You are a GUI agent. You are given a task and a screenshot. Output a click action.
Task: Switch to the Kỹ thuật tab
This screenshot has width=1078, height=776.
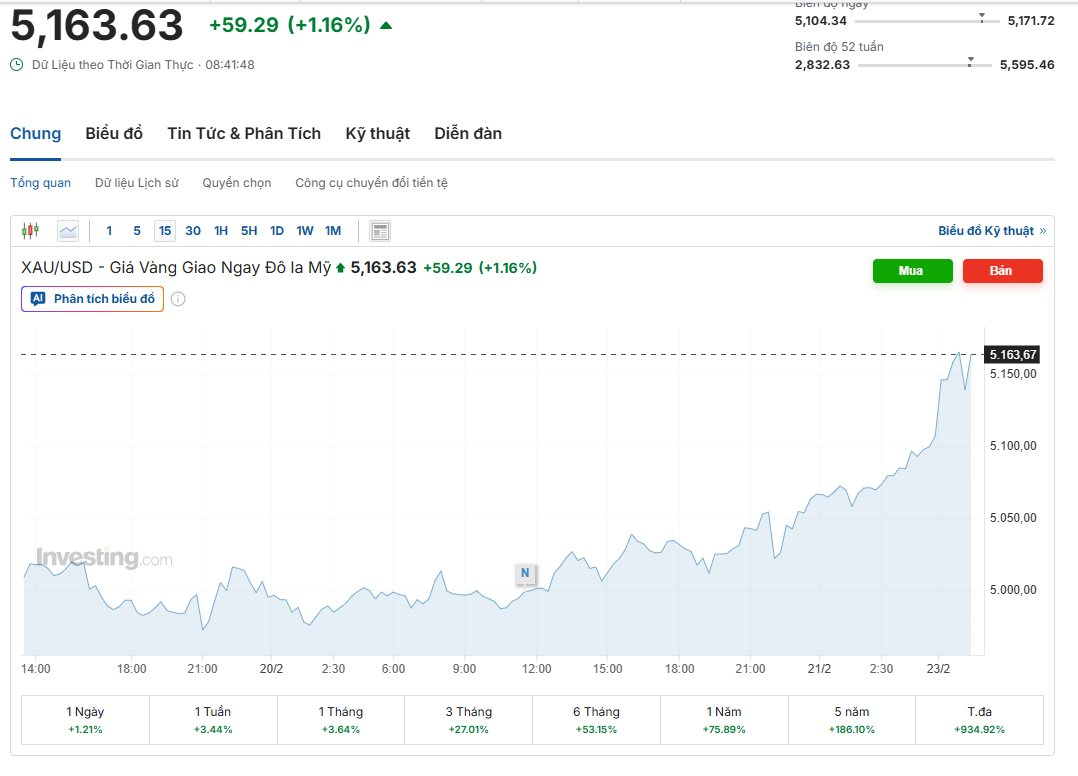[x=377, y=134]
